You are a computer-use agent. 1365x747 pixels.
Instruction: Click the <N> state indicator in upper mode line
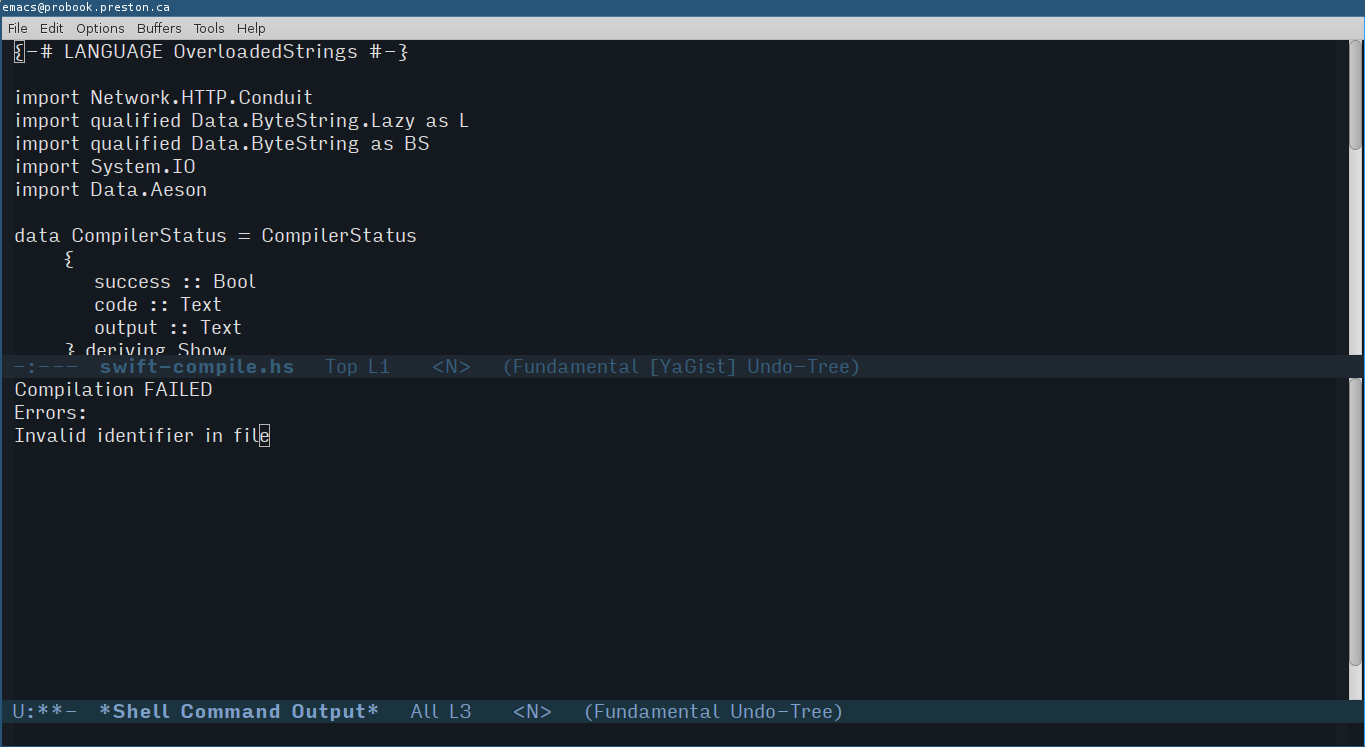tap(451, 367)
